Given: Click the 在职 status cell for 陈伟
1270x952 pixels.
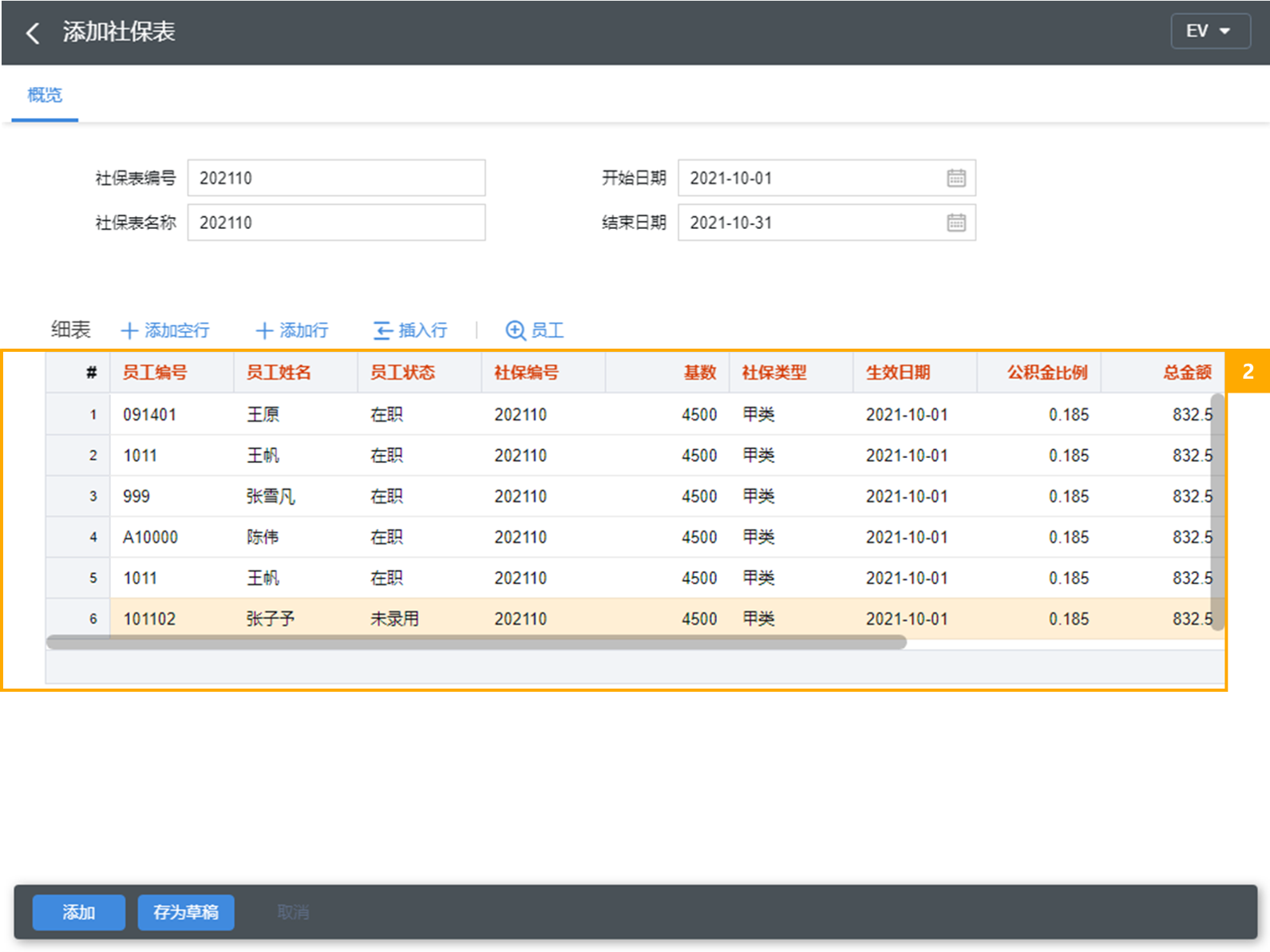Looking at the screenshot, I should click(419, 537).
